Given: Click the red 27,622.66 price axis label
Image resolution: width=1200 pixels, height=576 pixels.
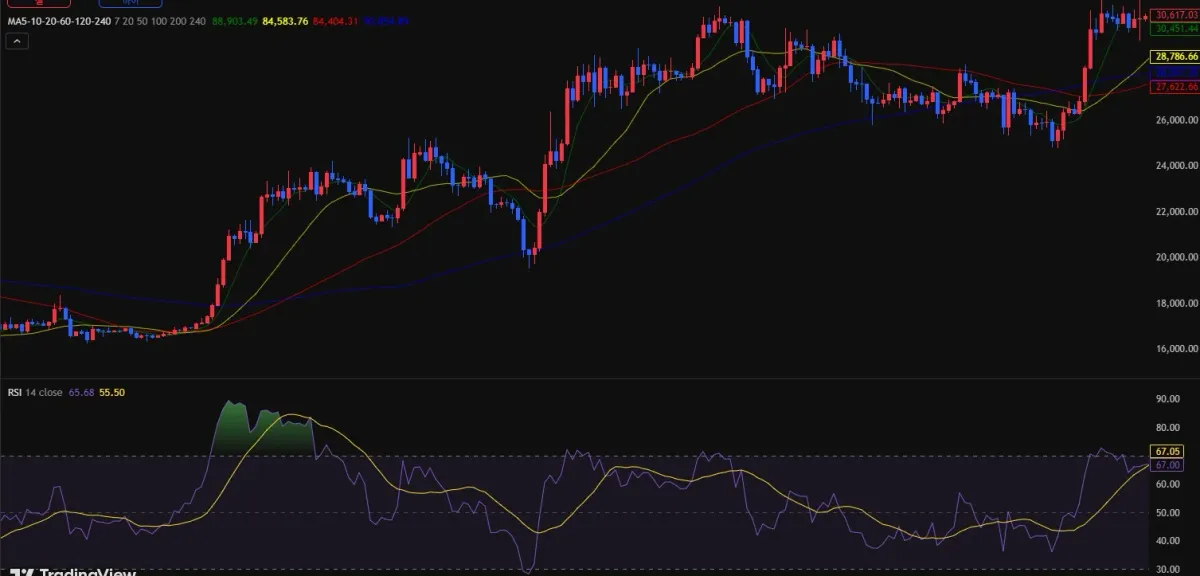Looking at the screenshot, I should (x=1174, y=88).
